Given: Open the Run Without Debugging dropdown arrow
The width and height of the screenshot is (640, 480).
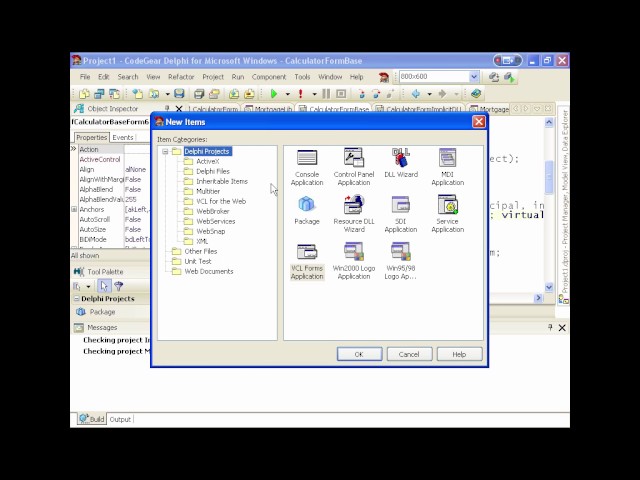Looking at the screenshot, I should click(314, 94).
